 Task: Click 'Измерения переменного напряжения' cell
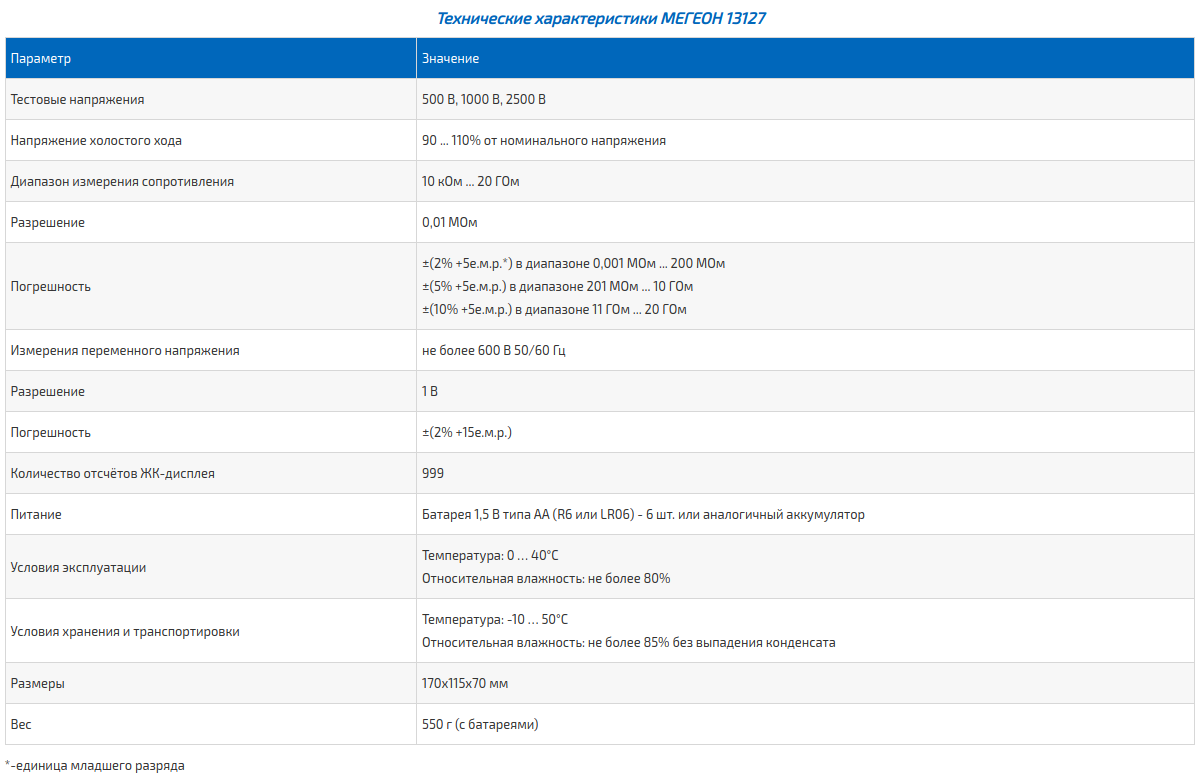(x=210, y=351)
